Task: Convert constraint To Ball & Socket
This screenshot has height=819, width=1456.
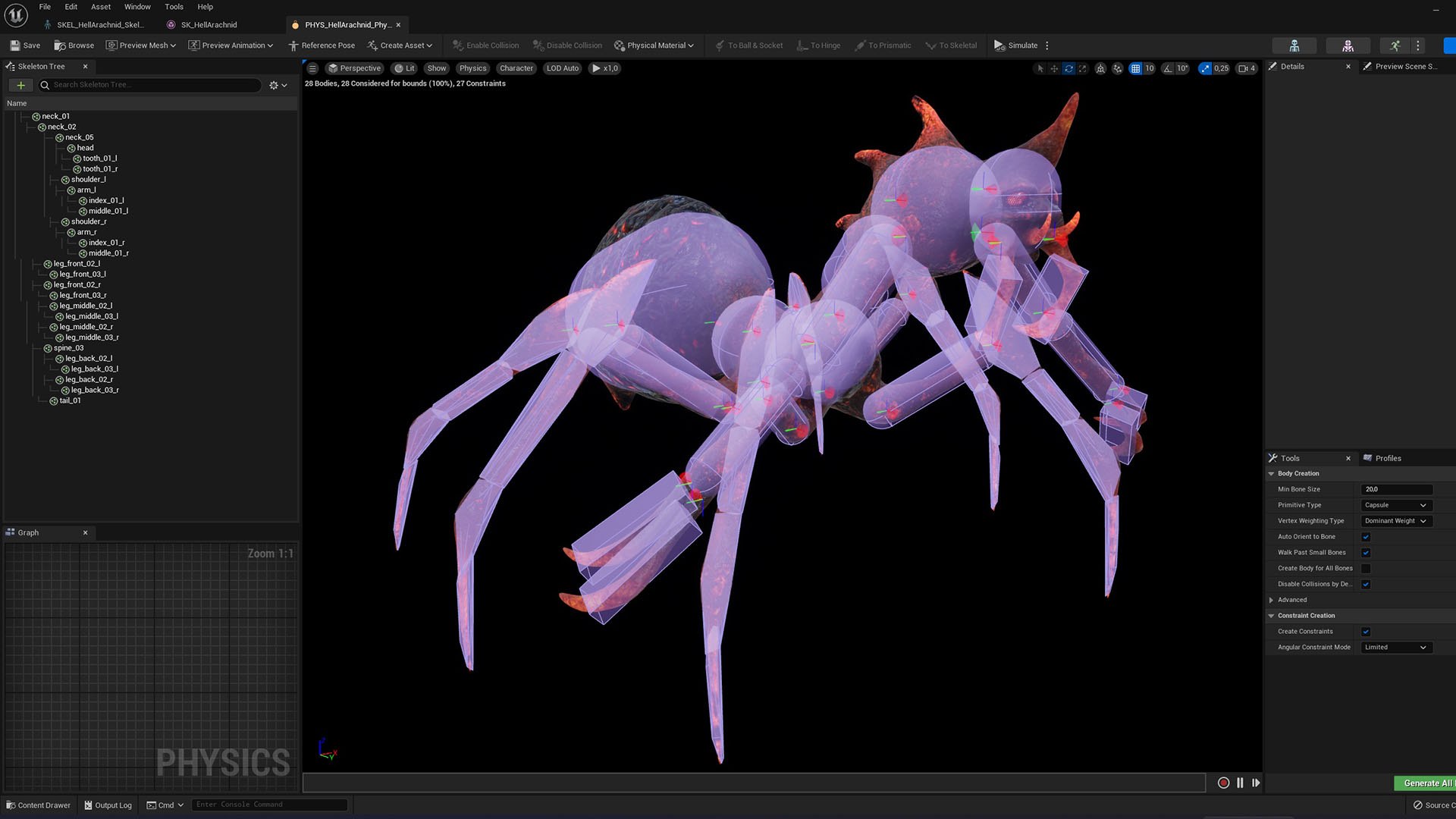Action: [x=748, y=45]
